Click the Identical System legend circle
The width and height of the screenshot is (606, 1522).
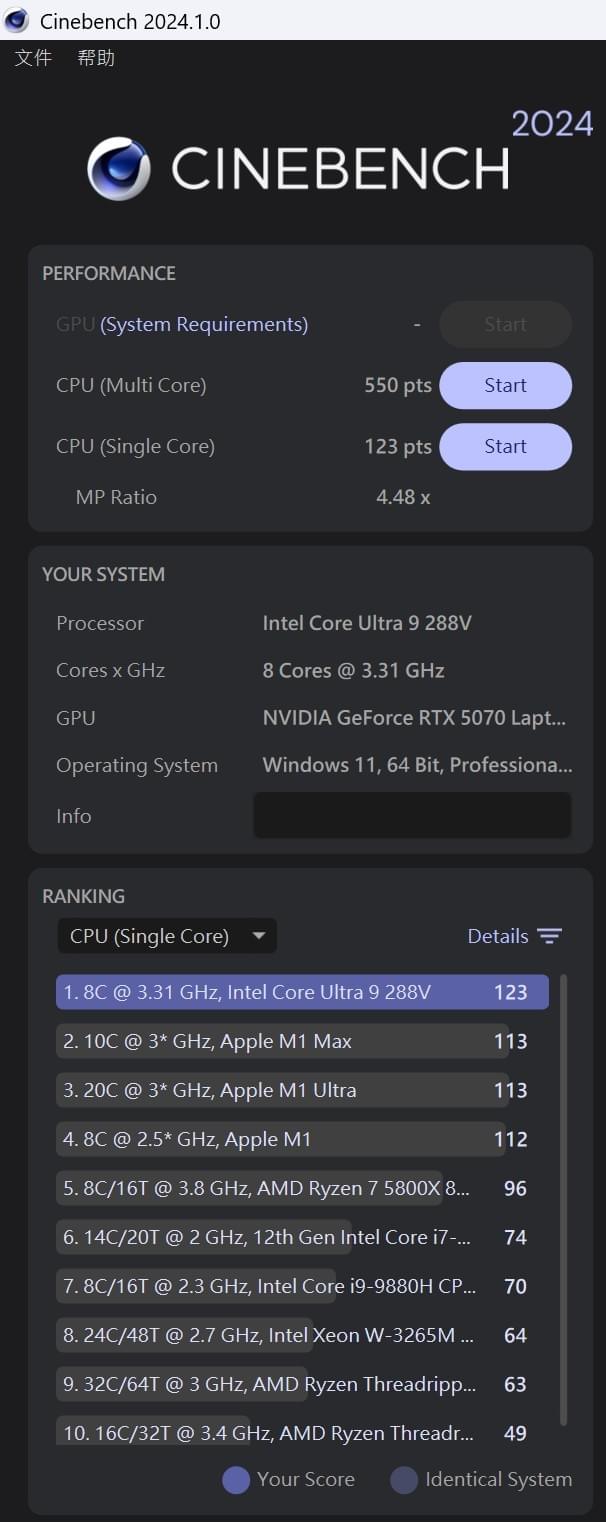click(404, 1480)
